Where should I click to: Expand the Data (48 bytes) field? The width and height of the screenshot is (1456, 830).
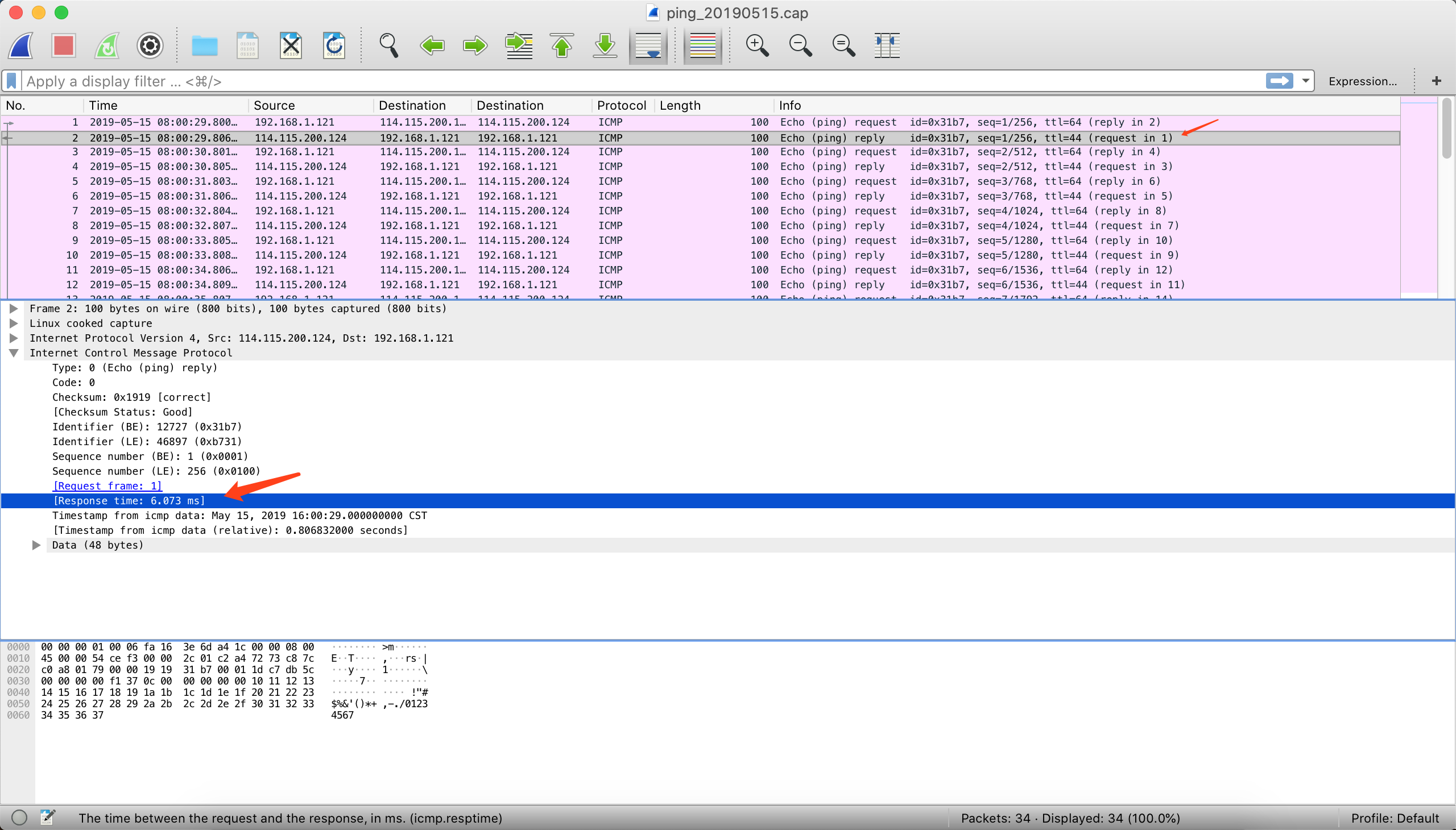pyautogui.click(x=35, y=545)
